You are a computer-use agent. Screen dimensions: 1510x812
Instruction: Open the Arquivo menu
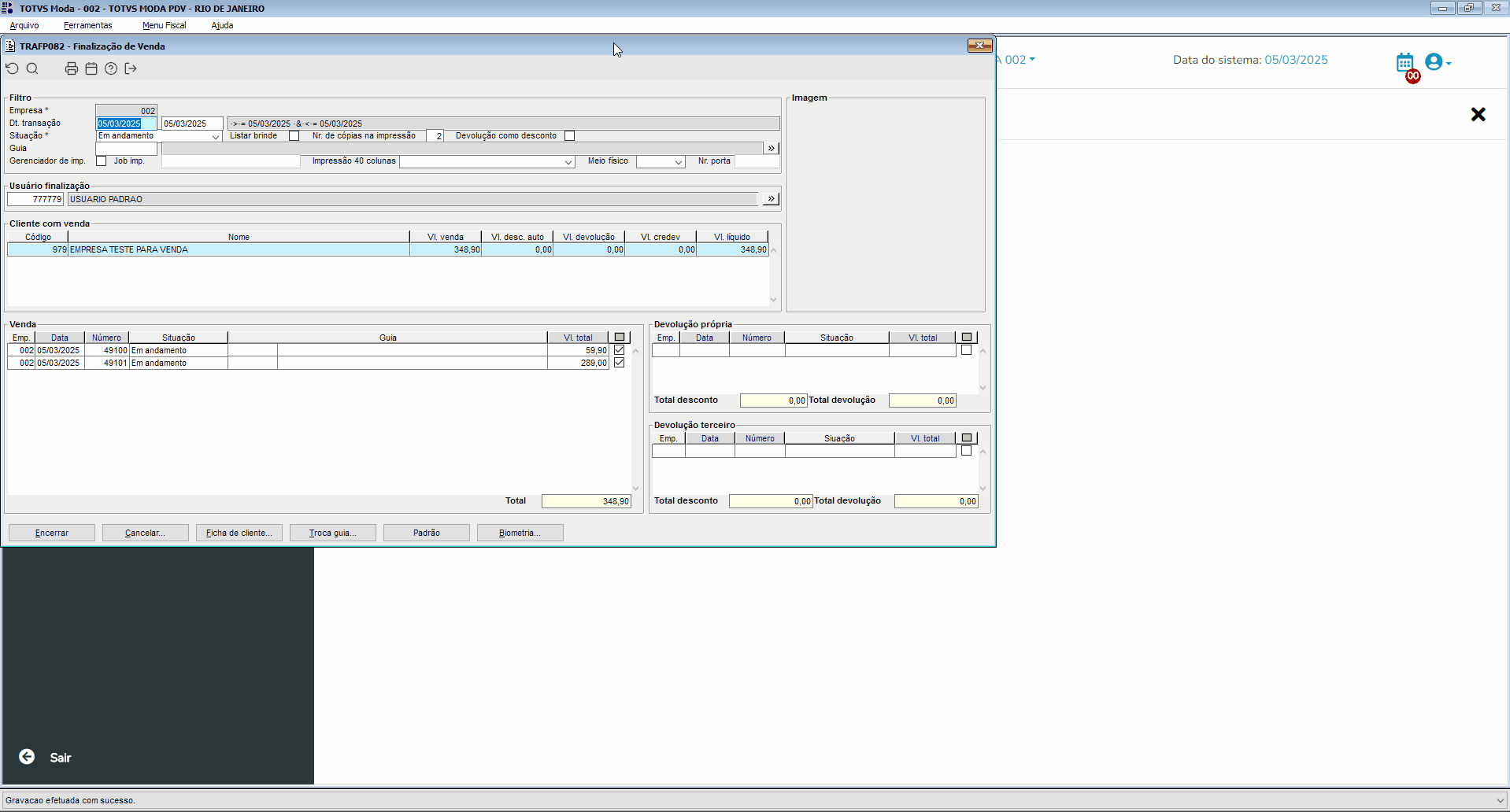[24, 25]
